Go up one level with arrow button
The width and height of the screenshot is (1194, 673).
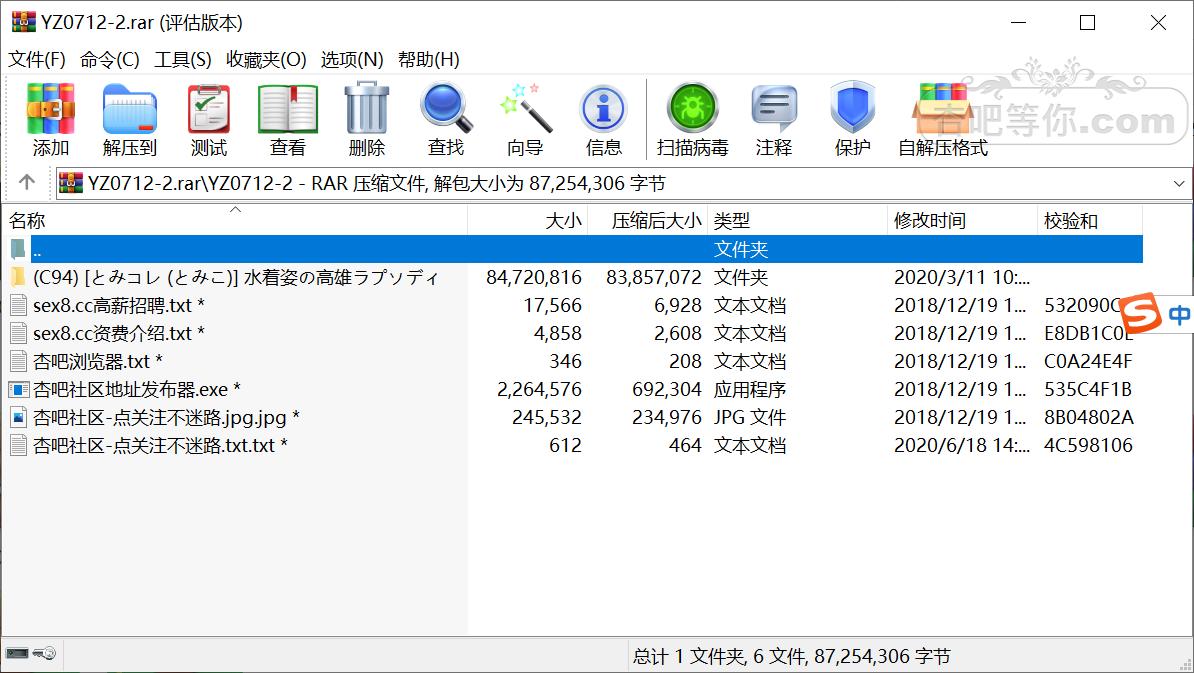(x=27, y=182)
